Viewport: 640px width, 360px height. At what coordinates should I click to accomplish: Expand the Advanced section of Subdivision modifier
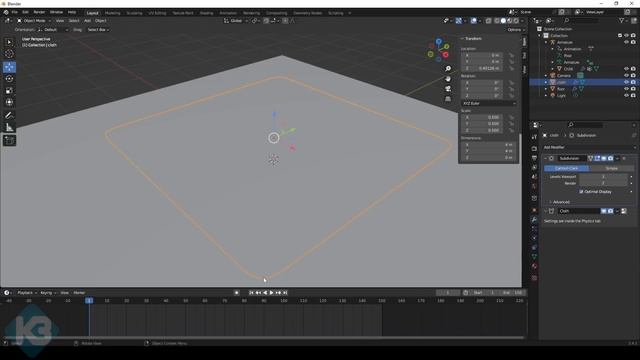[x=561, y=202]
